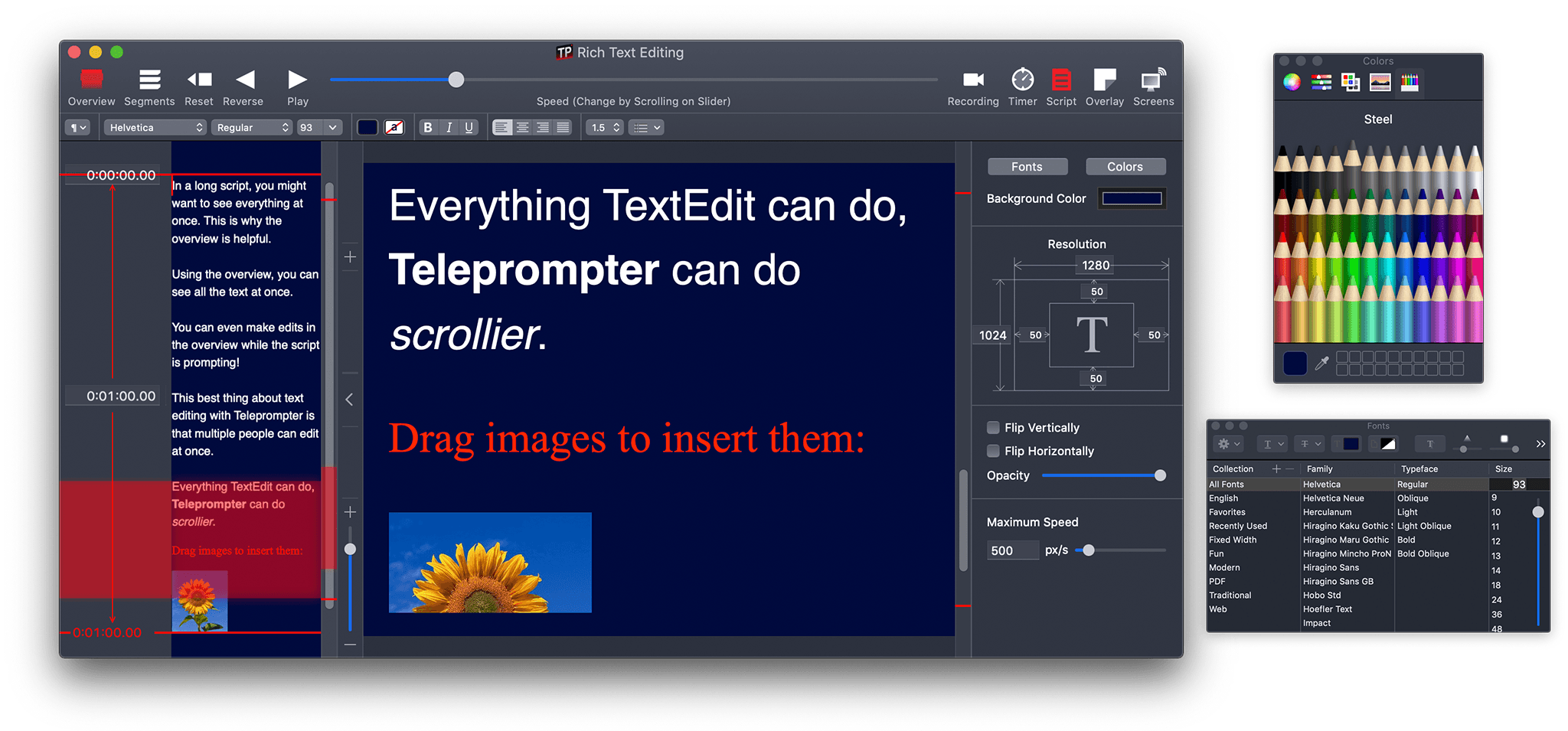Center align the text
1568x731 pixels.
coord(522,128)
